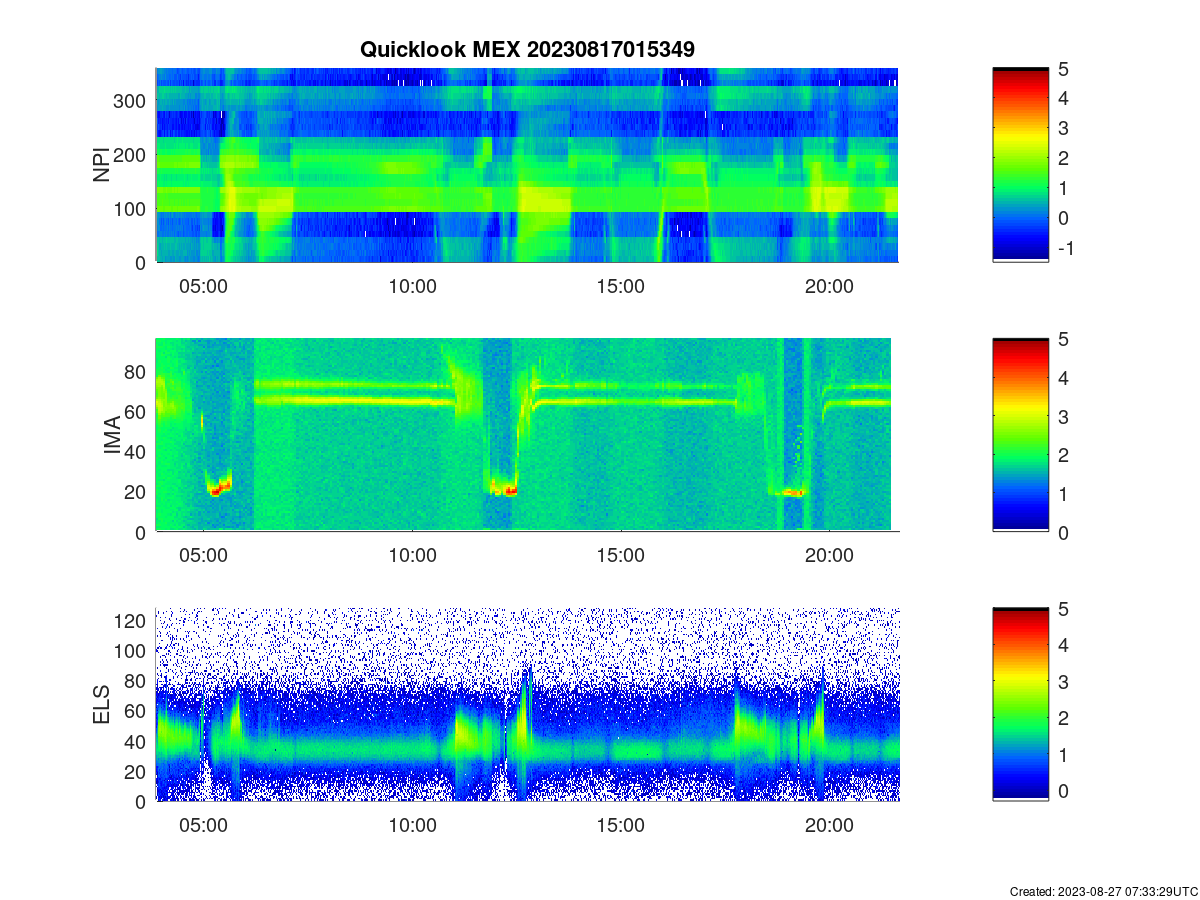Click the 10:00 tick under ELS panel
1200x900 pixels.
point(412,826)
